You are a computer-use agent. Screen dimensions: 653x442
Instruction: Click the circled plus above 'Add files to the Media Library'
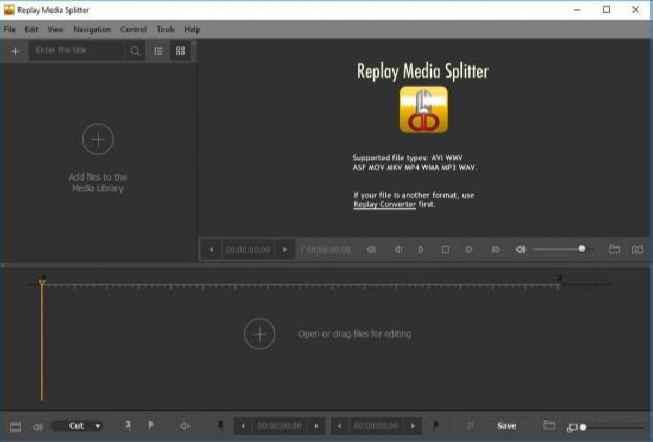97,139
